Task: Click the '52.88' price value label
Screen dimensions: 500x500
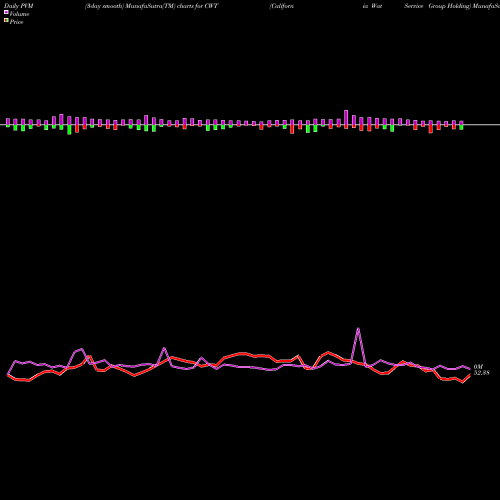Action: (481, 373)
